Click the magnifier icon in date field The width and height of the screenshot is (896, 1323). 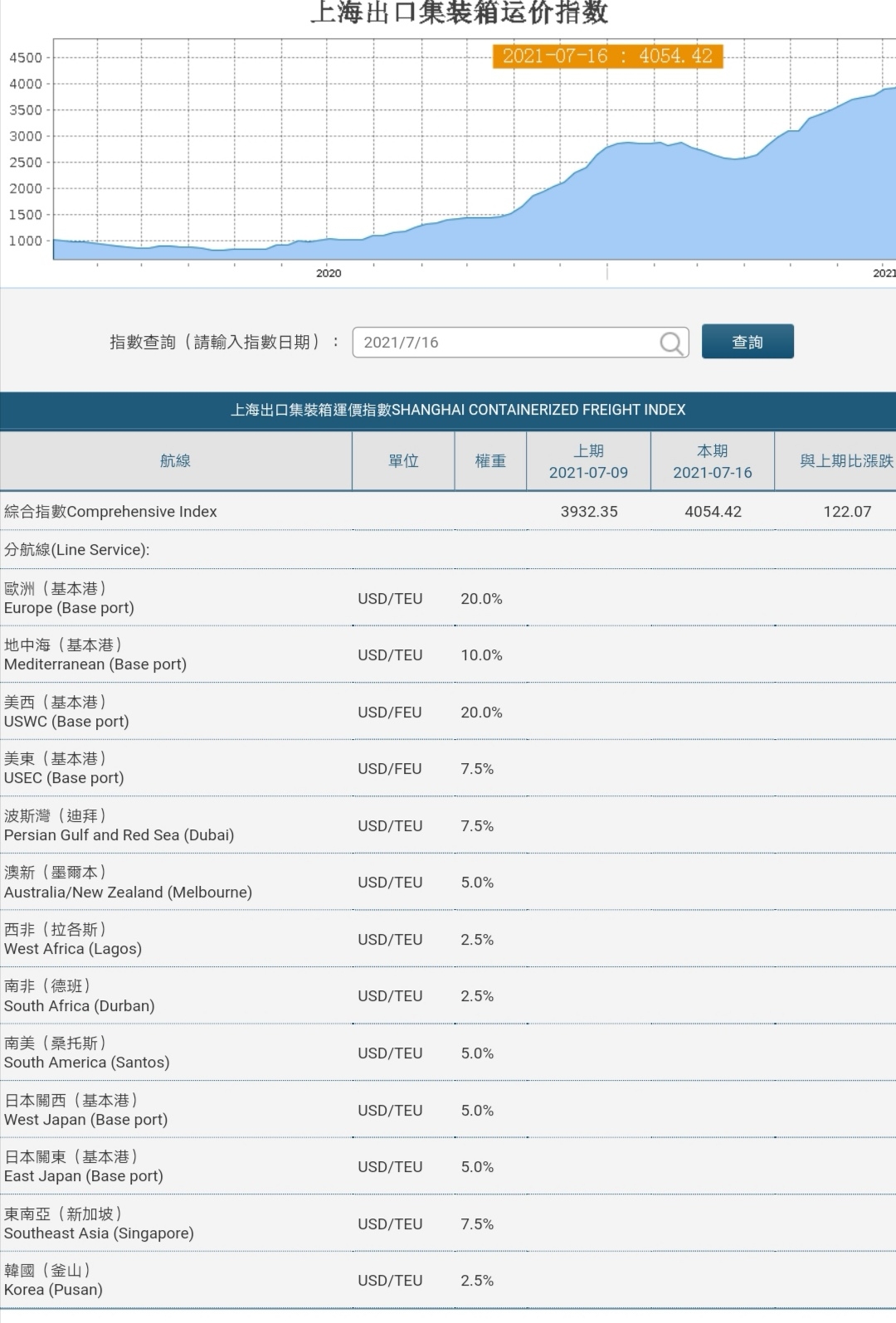tap(671, 343)
